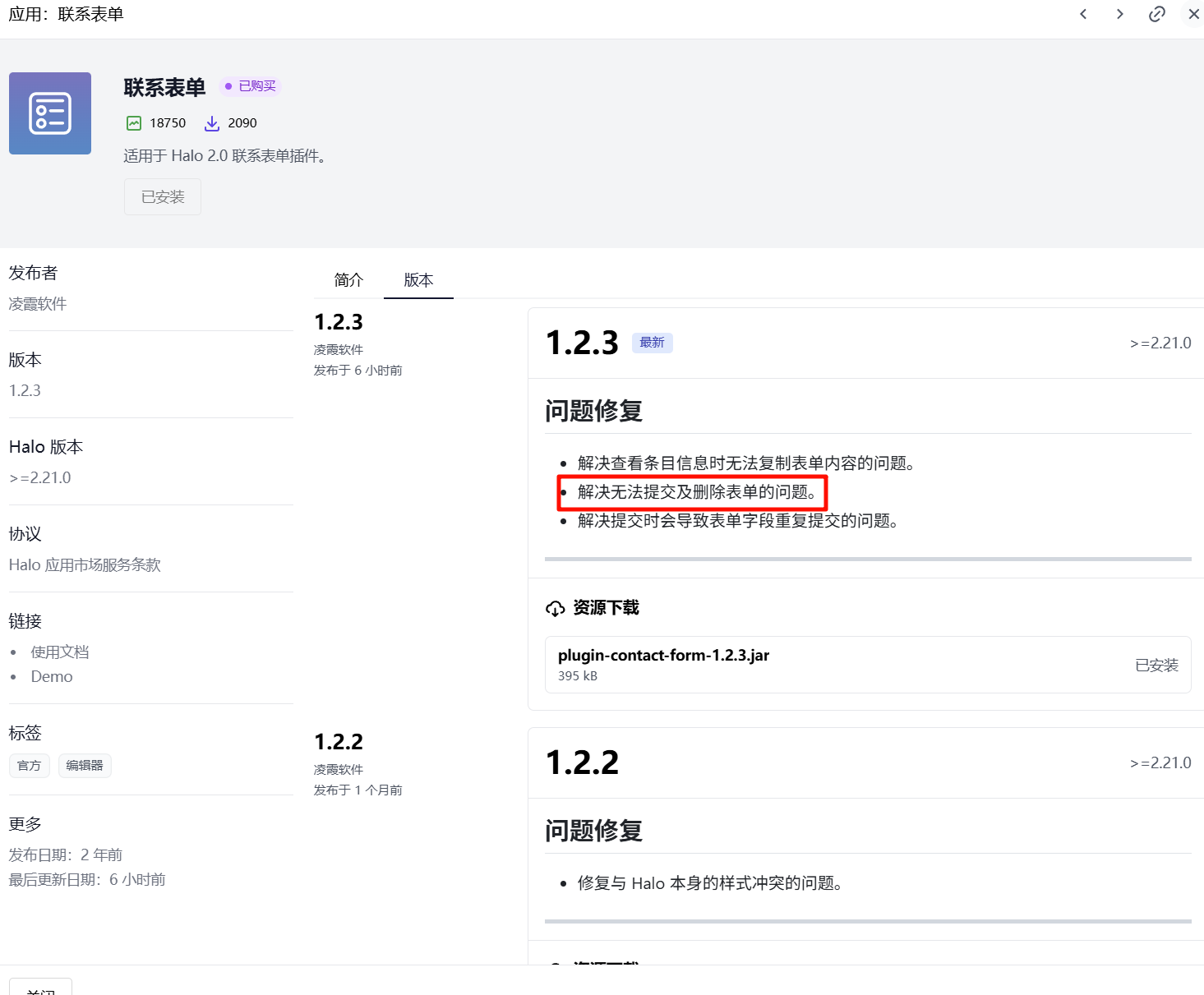This screenshot has height=995, width=1204.
Task: Switch to the 简介 tab
Action: (348, 280)
